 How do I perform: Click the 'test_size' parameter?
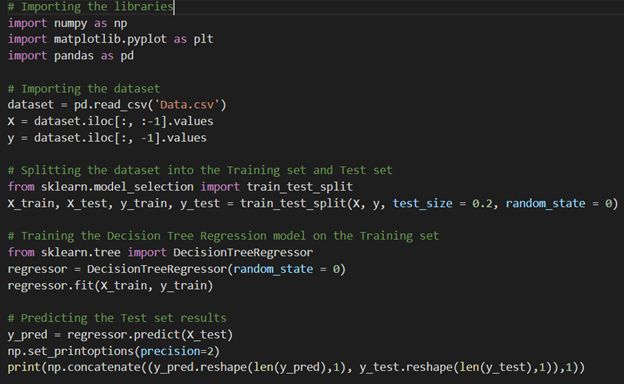423,204
